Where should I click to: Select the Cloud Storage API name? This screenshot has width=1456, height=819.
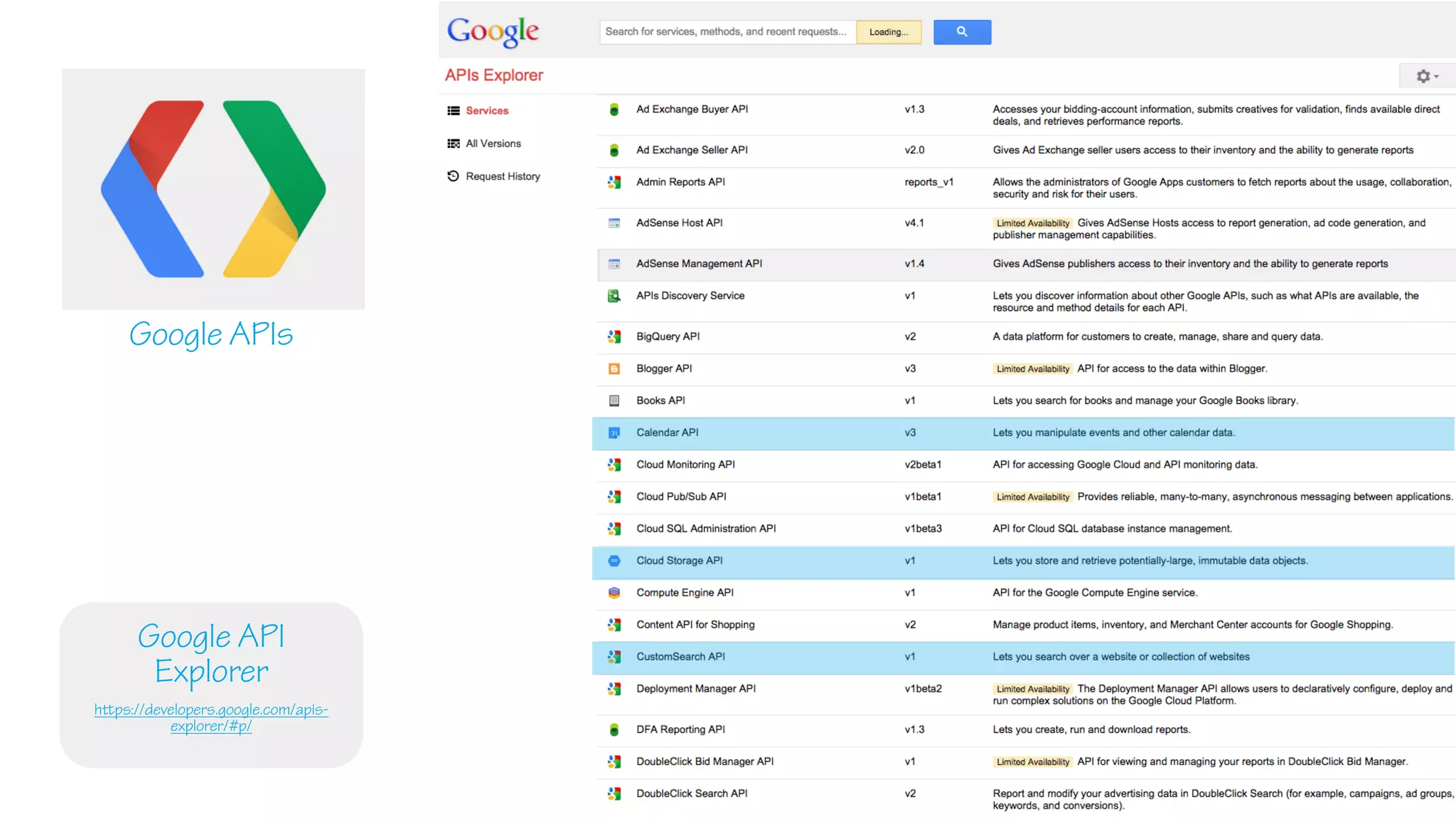(x=679, y=561)
